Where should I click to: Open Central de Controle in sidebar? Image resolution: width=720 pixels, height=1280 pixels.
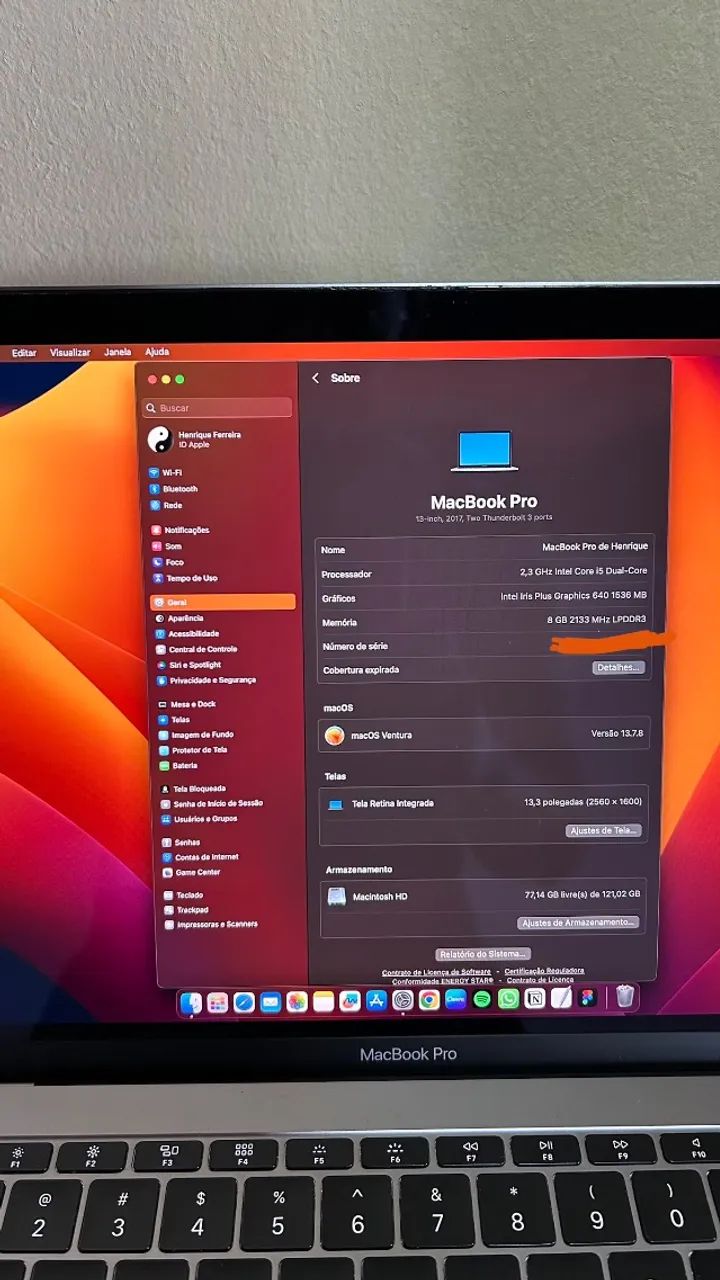196,649
